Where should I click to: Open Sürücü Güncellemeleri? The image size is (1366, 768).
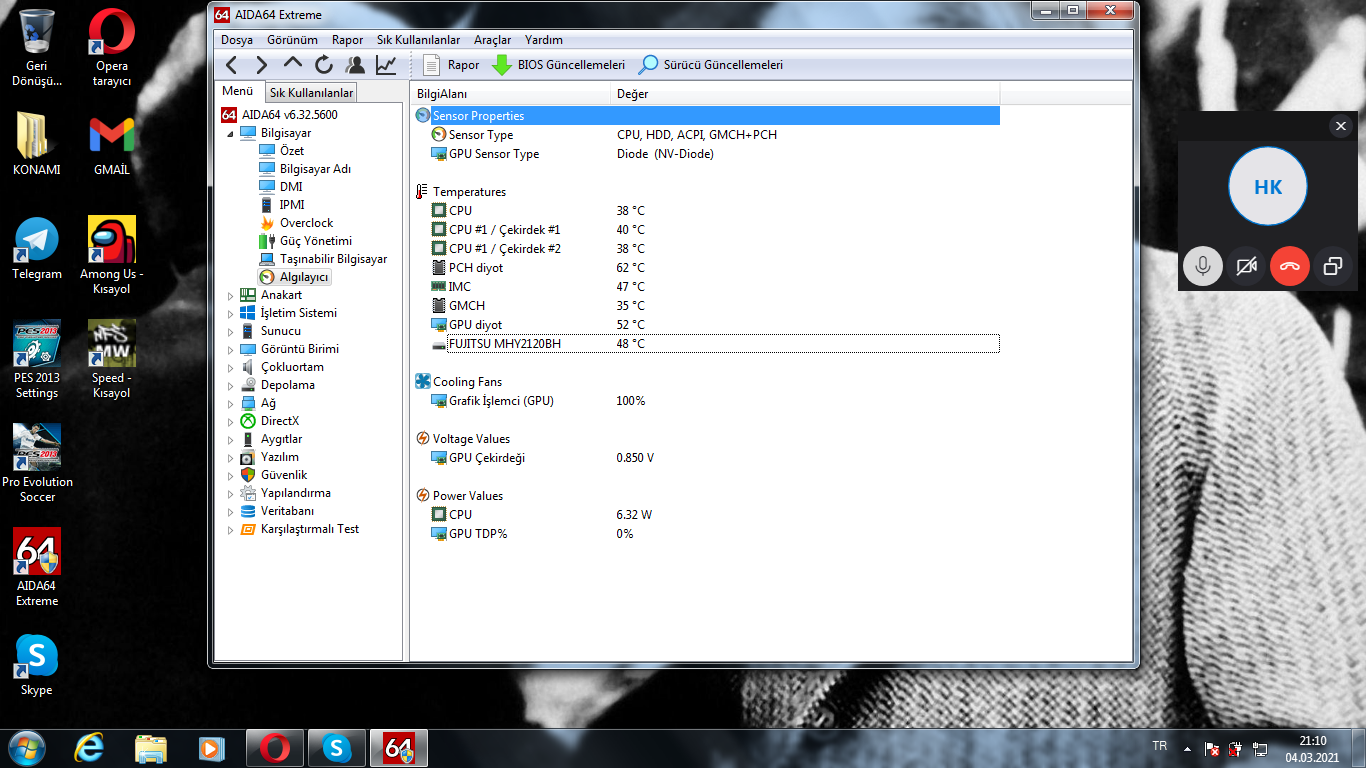(711, 65)
